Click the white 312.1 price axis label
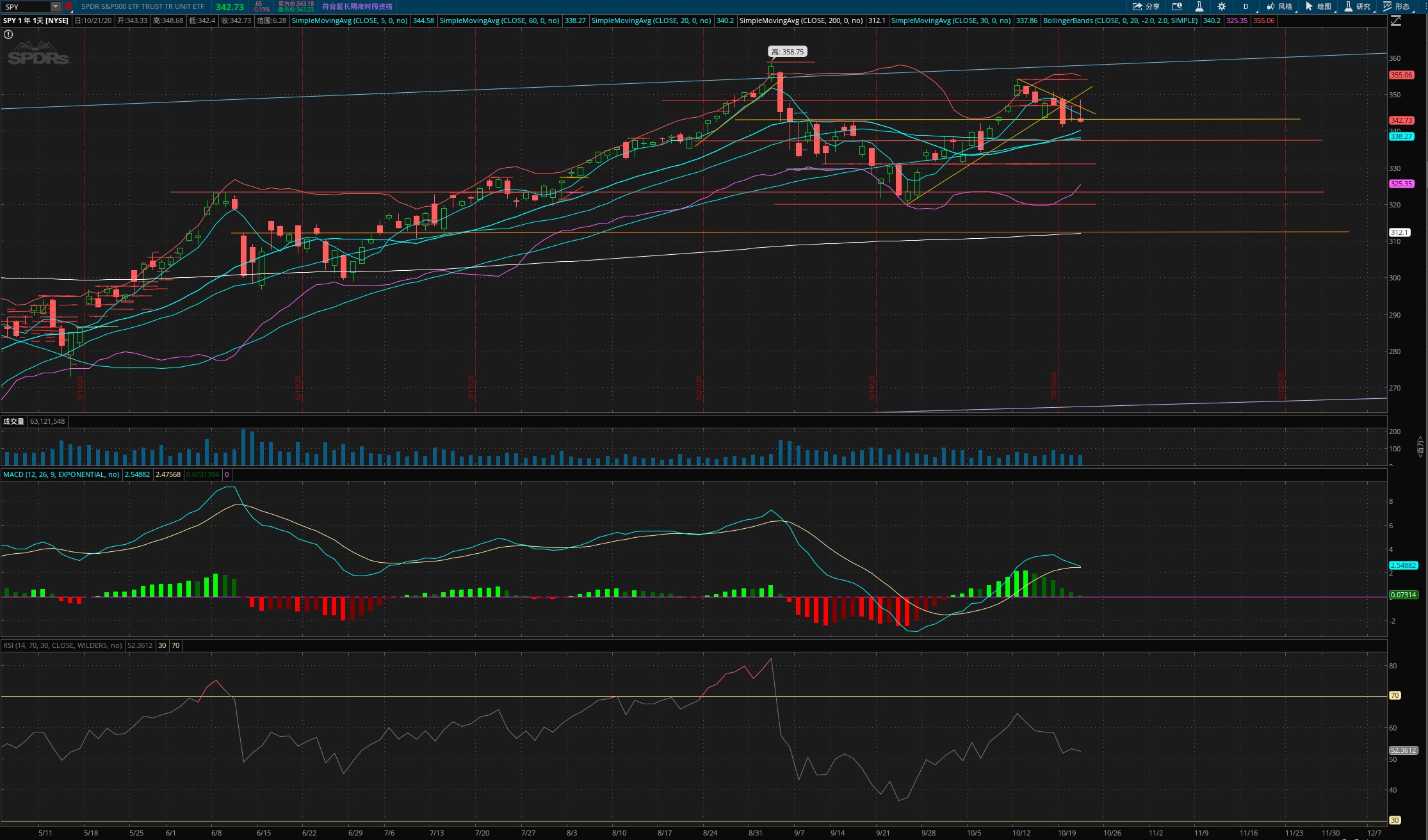The width and height of the screenshot is (1428, 840). pyautogui.click(x=1399, y=232)
